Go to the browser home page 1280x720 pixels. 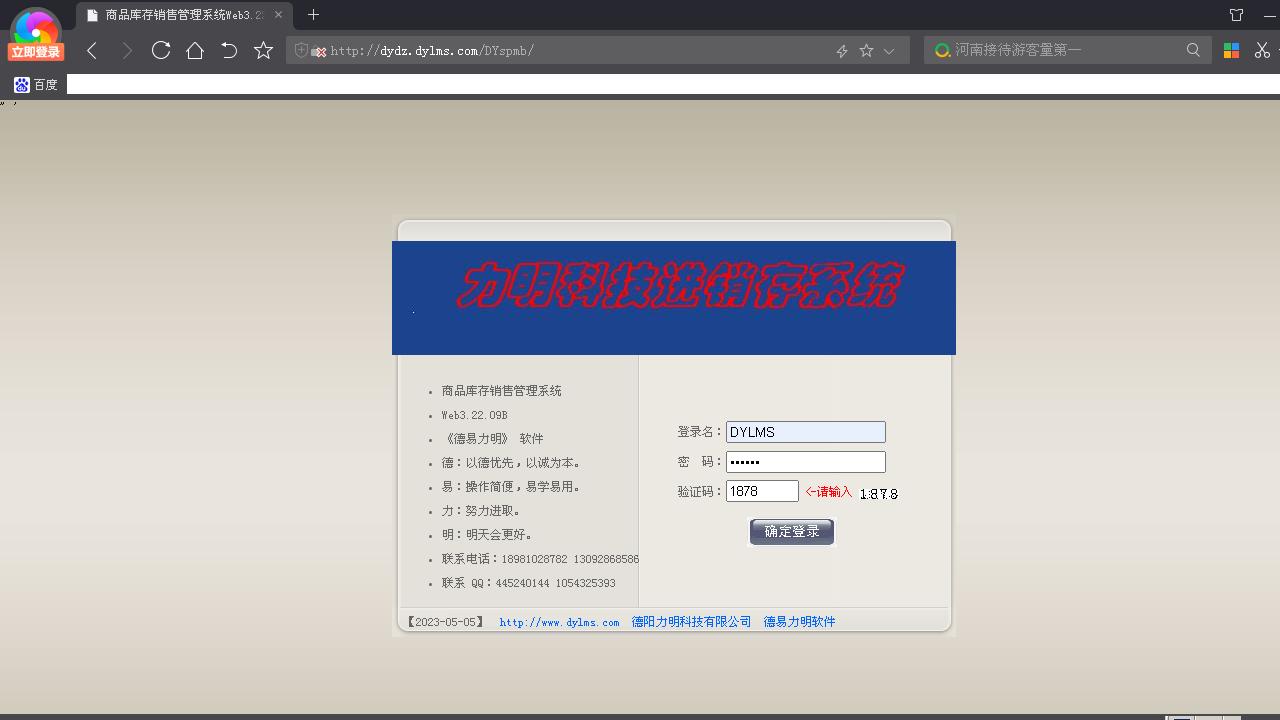coord(195,49)
